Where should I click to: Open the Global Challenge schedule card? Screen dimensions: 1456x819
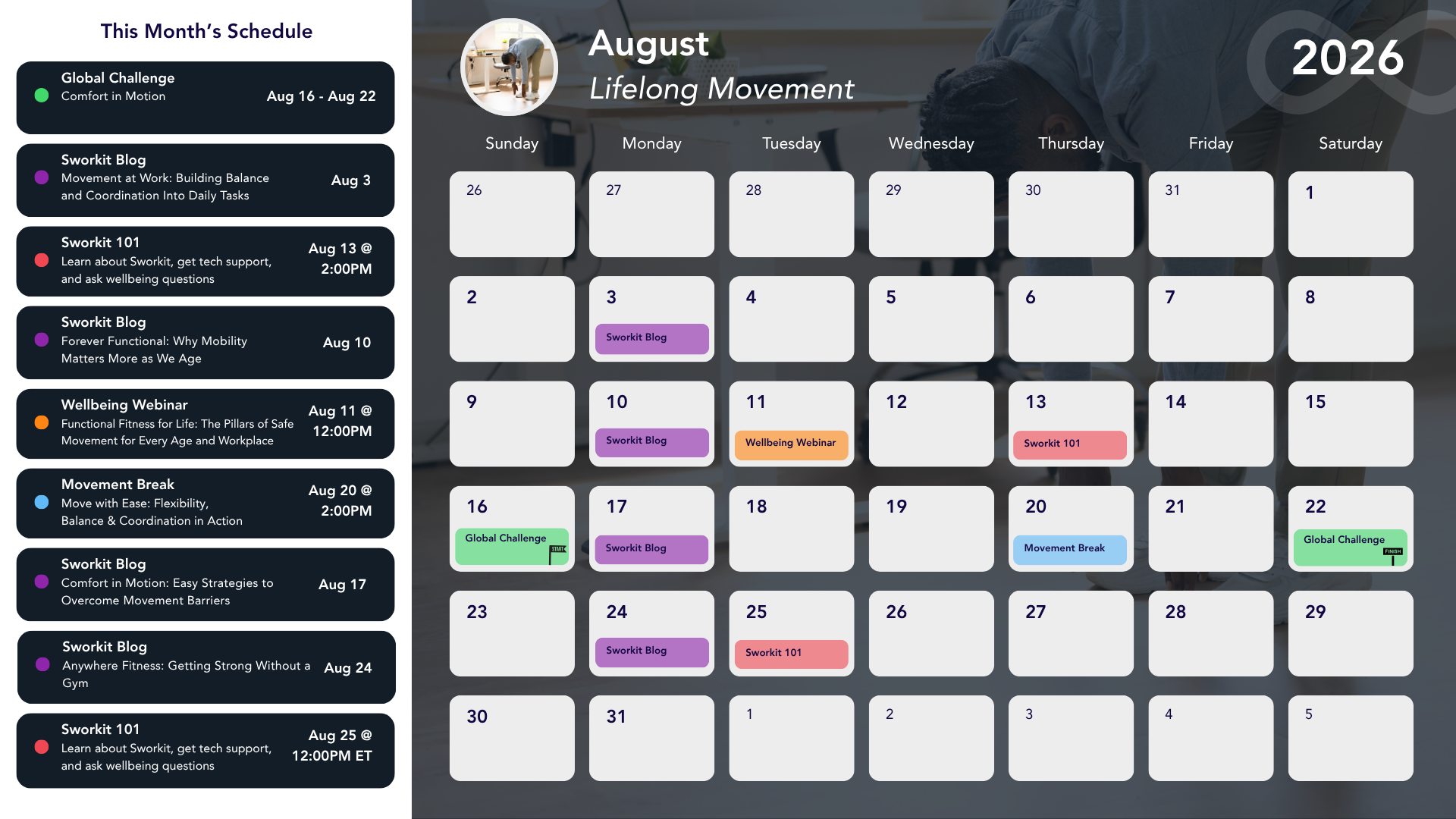coord(205,98)
